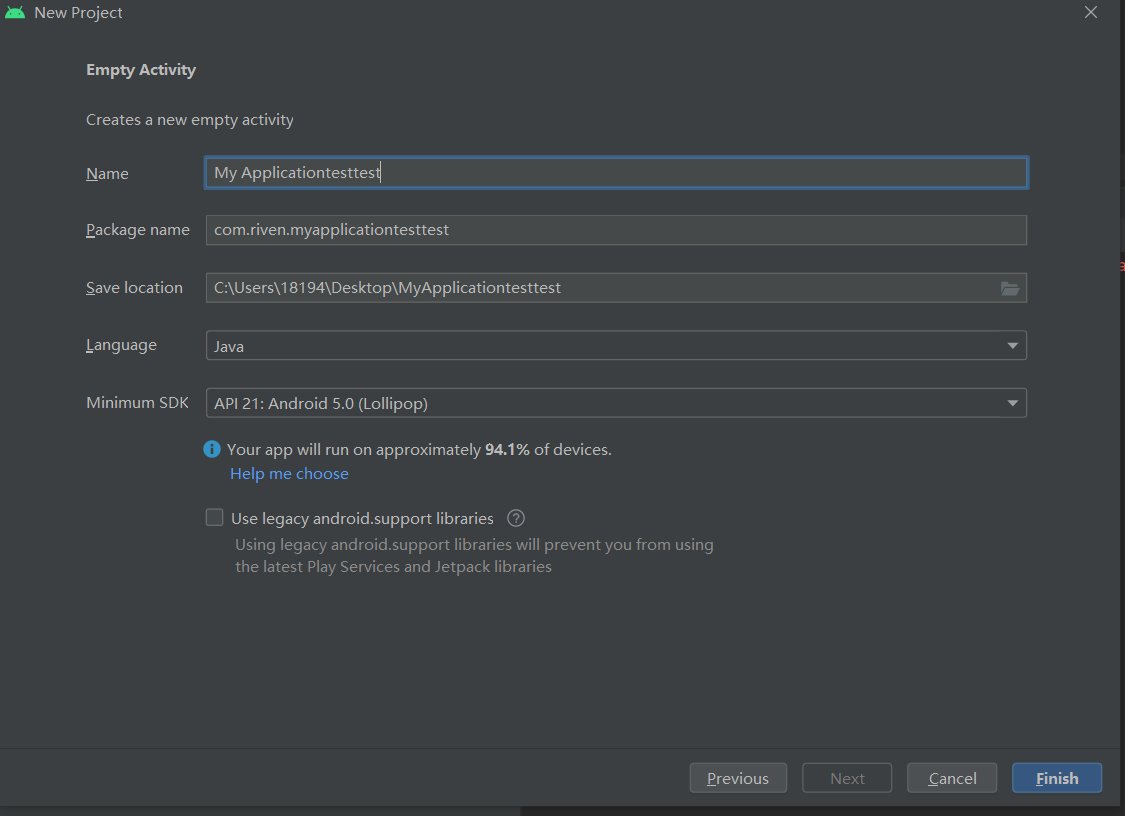Select the Name input showing My Applicationtesttest
The image size is (1125, 816).
(615, 172)
